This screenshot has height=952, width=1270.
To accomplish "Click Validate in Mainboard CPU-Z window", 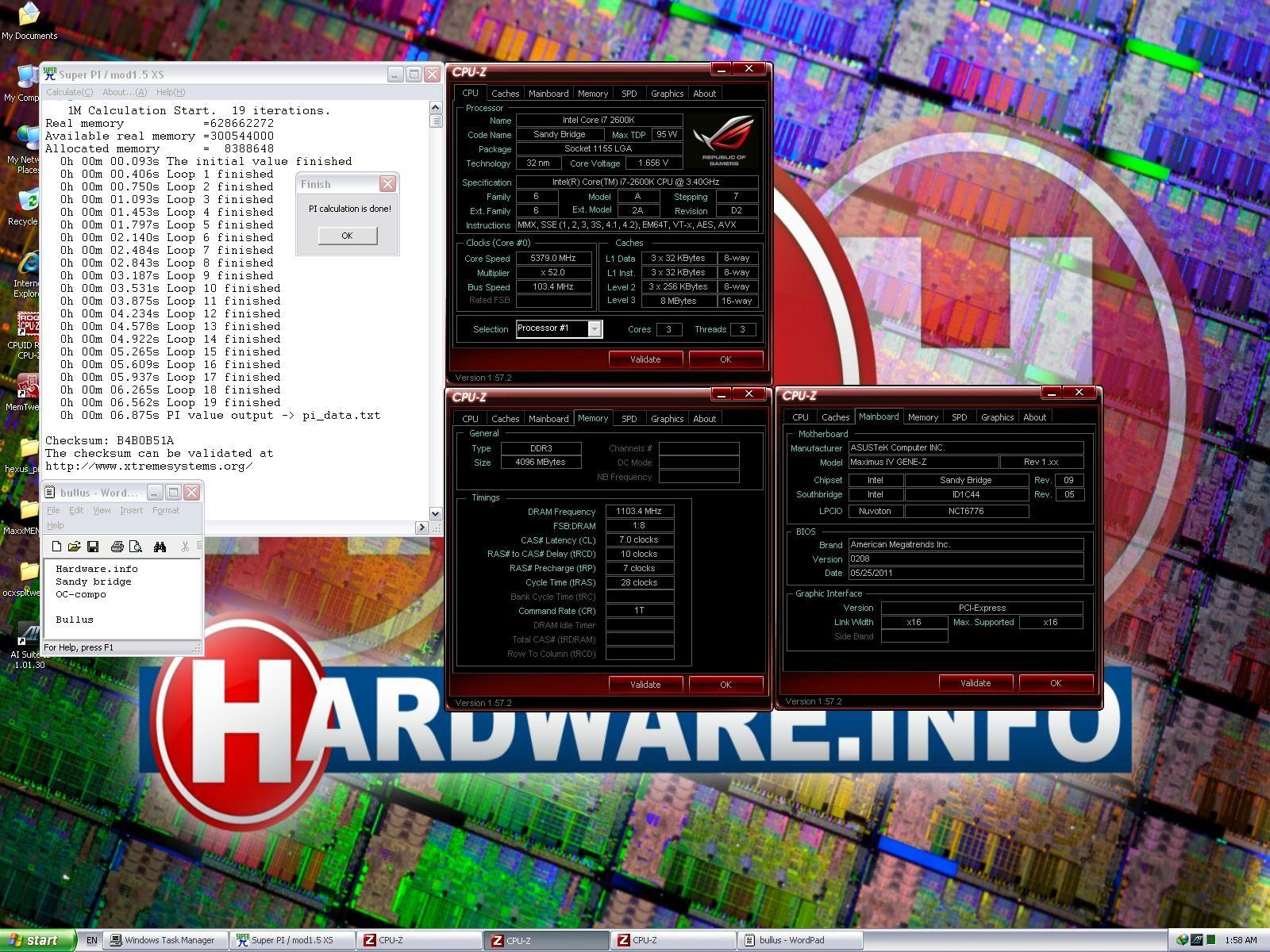I will 976,683.
